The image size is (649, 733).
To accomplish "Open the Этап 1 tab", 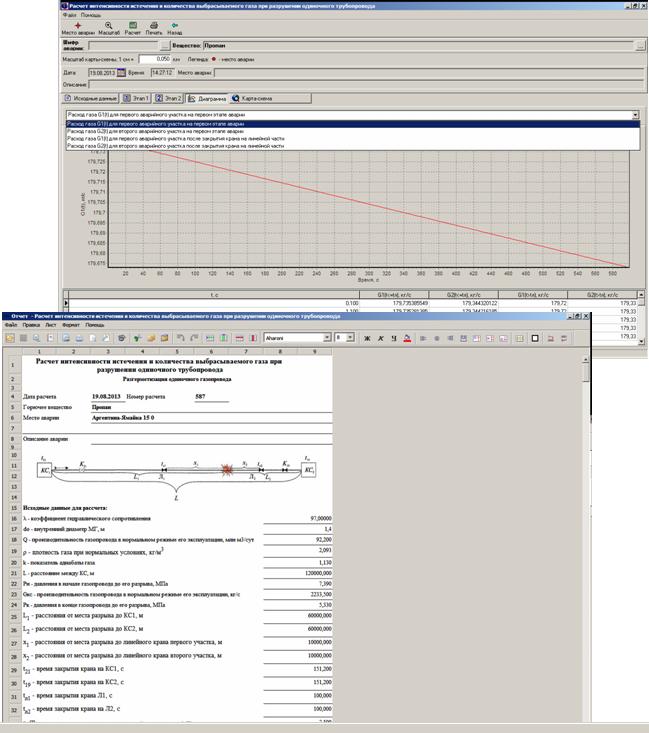I will pos(139,99).
